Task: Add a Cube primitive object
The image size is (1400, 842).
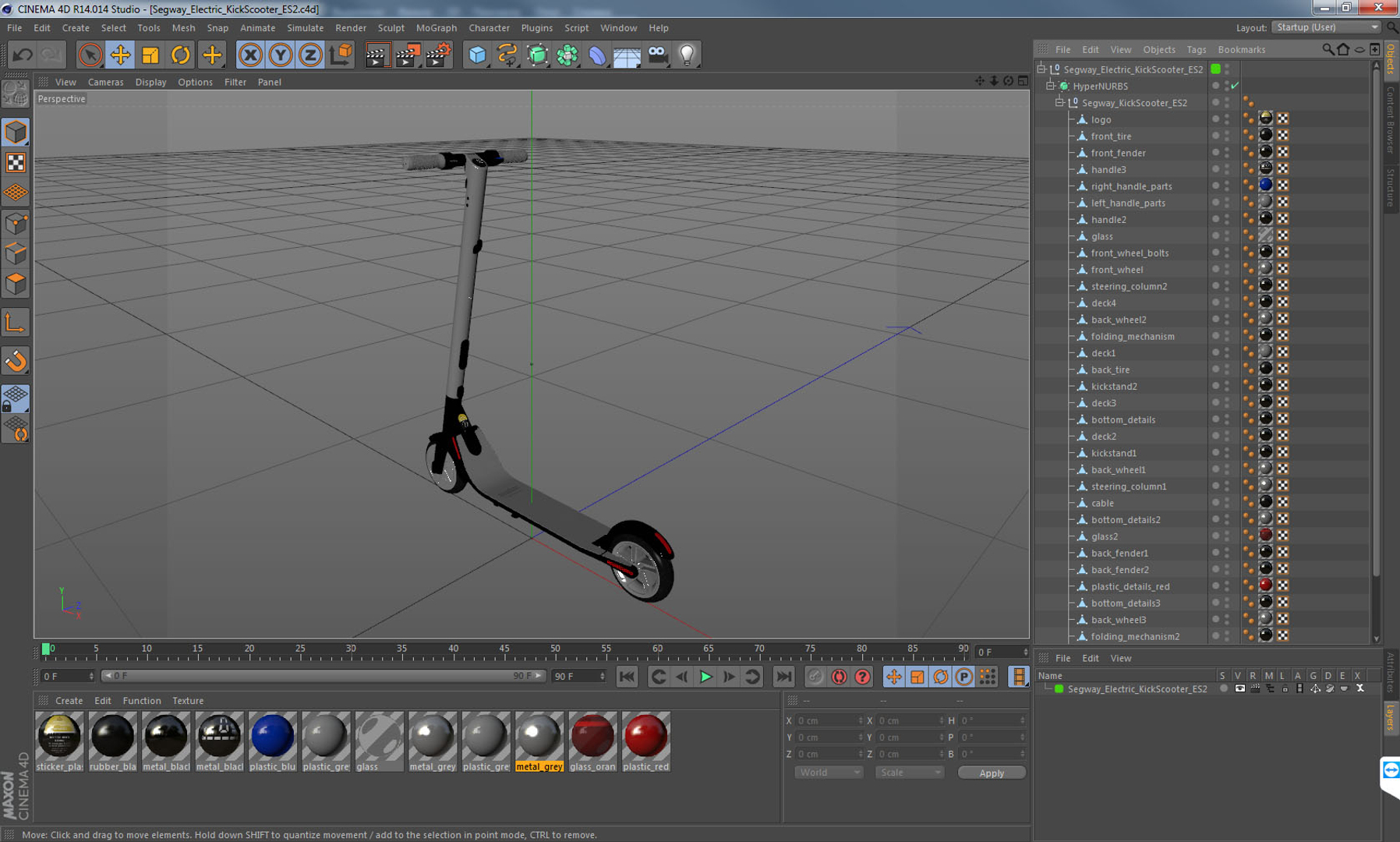Action: tap(477, 55)
